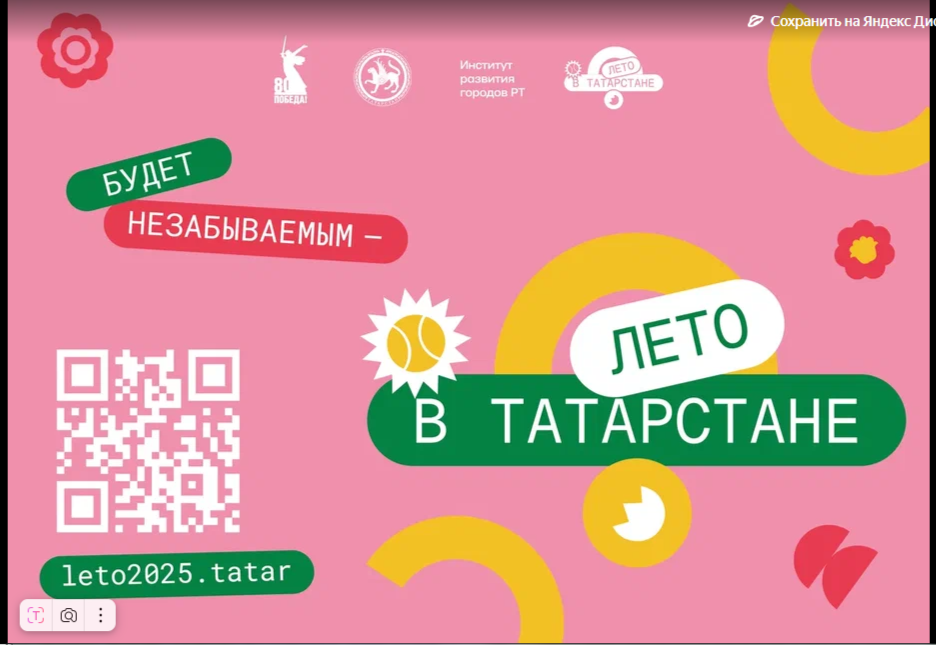Screen dimensions: 936x645
Task: Click the text recognition icon
Action: [x=36, y=615]
